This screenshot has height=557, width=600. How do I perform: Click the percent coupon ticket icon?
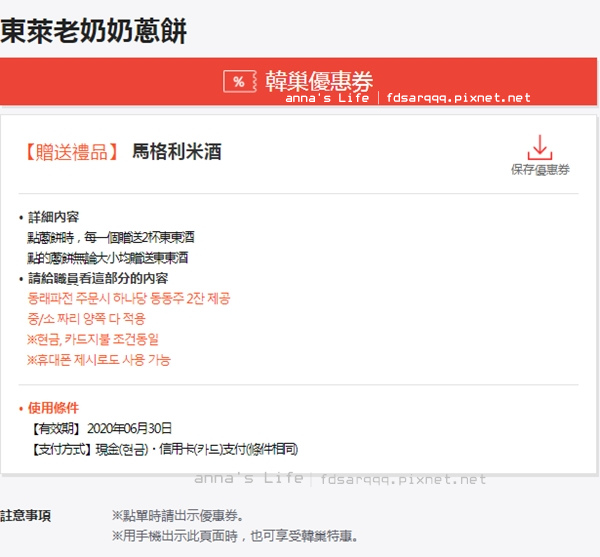point(240,81)
